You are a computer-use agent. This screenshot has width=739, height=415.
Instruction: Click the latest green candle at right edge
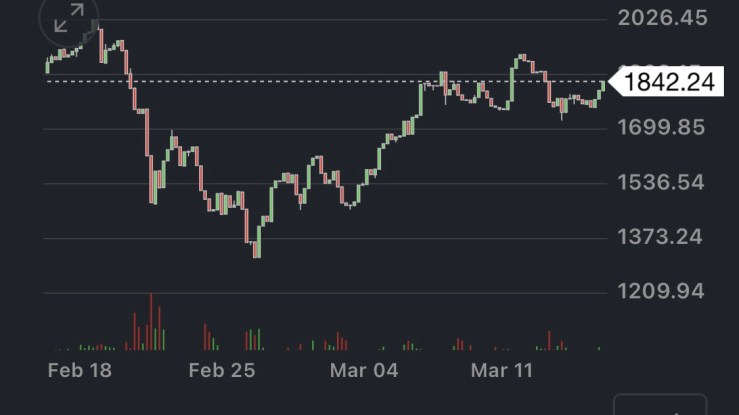(x=602, y=89)
